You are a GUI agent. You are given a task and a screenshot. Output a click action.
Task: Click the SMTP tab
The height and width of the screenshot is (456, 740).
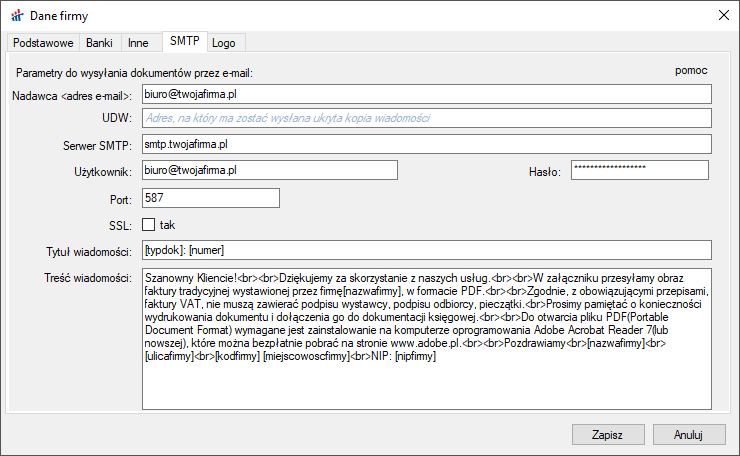184,41
